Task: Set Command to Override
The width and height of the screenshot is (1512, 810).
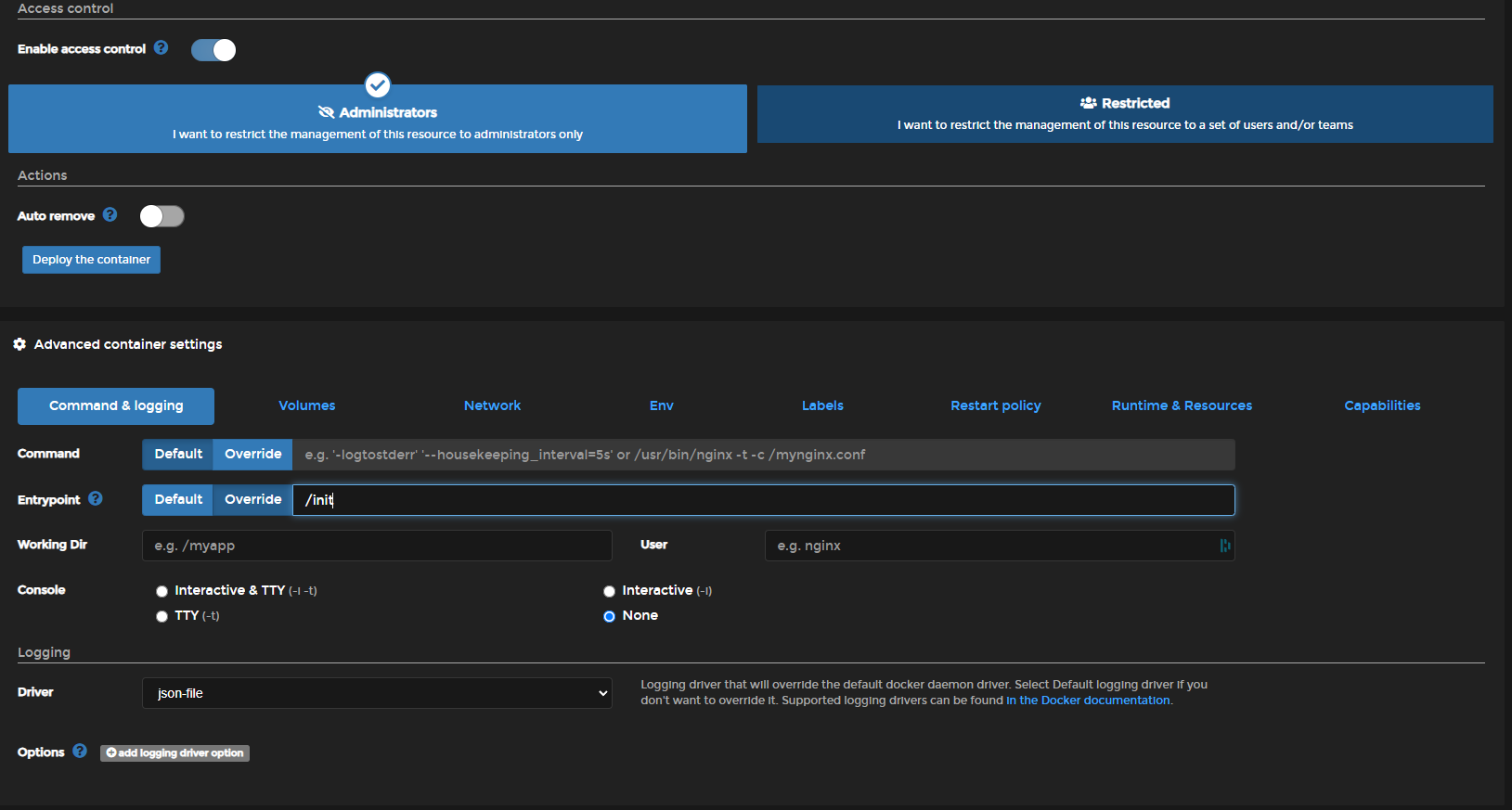Action: [252, 455]
